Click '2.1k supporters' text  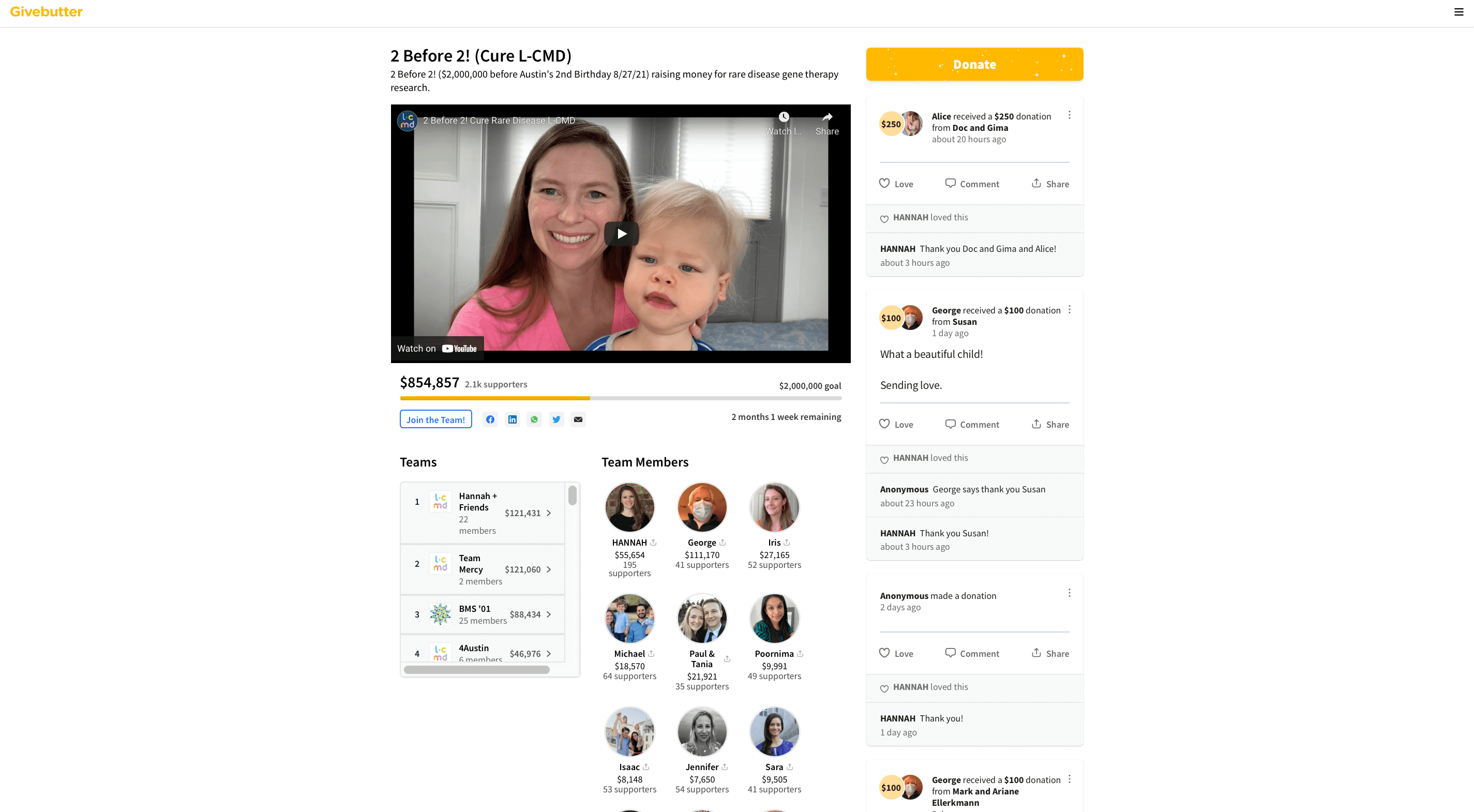pyautogui.click(x=495, y=384)
